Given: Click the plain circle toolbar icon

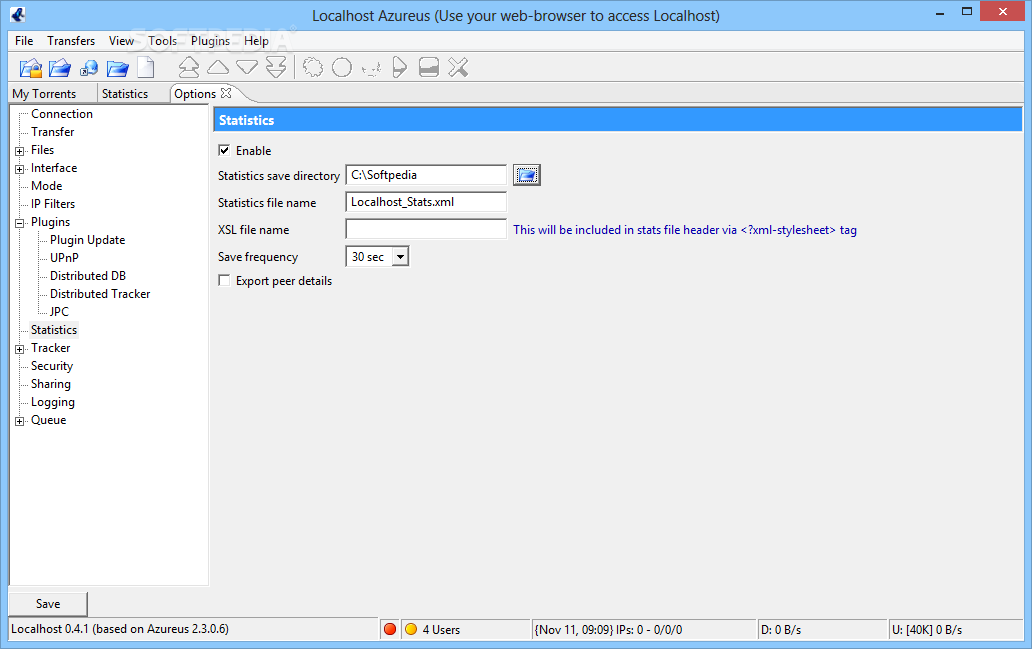Looking at the screenshot, I should [x=342, y=67].
